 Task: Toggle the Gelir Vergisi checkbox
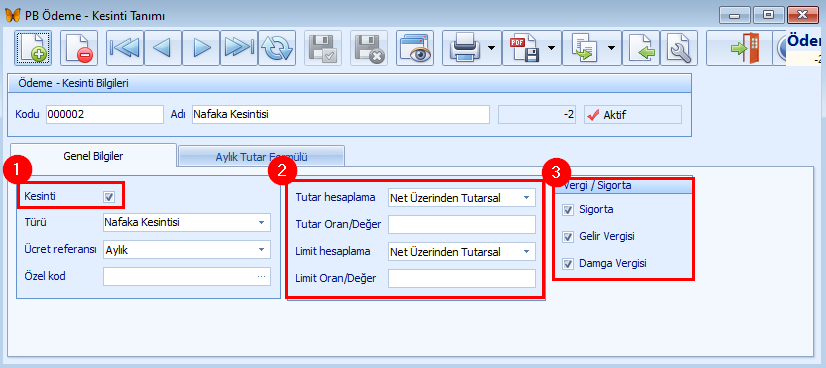(568, 236)
